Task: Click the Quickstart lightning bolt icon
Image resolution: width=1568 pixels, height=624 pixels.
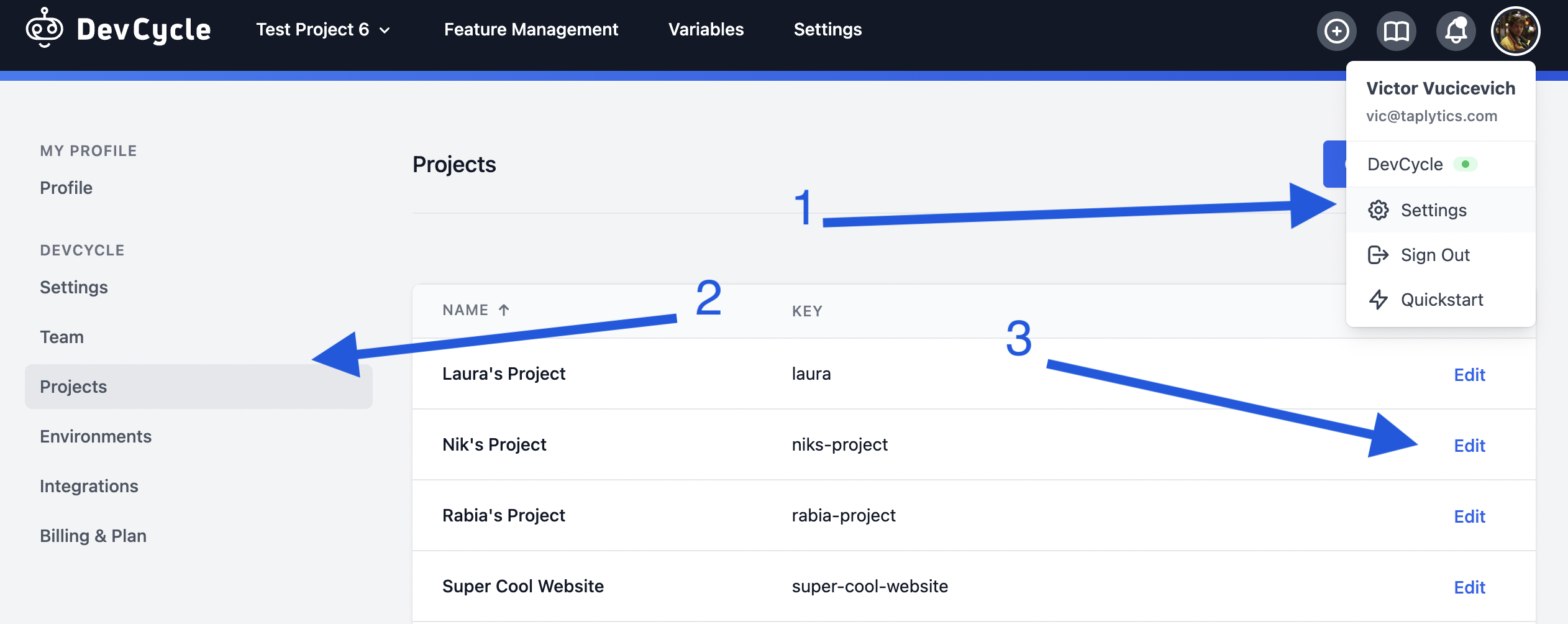Action: pyautogui.click(x=1378, y=300)
